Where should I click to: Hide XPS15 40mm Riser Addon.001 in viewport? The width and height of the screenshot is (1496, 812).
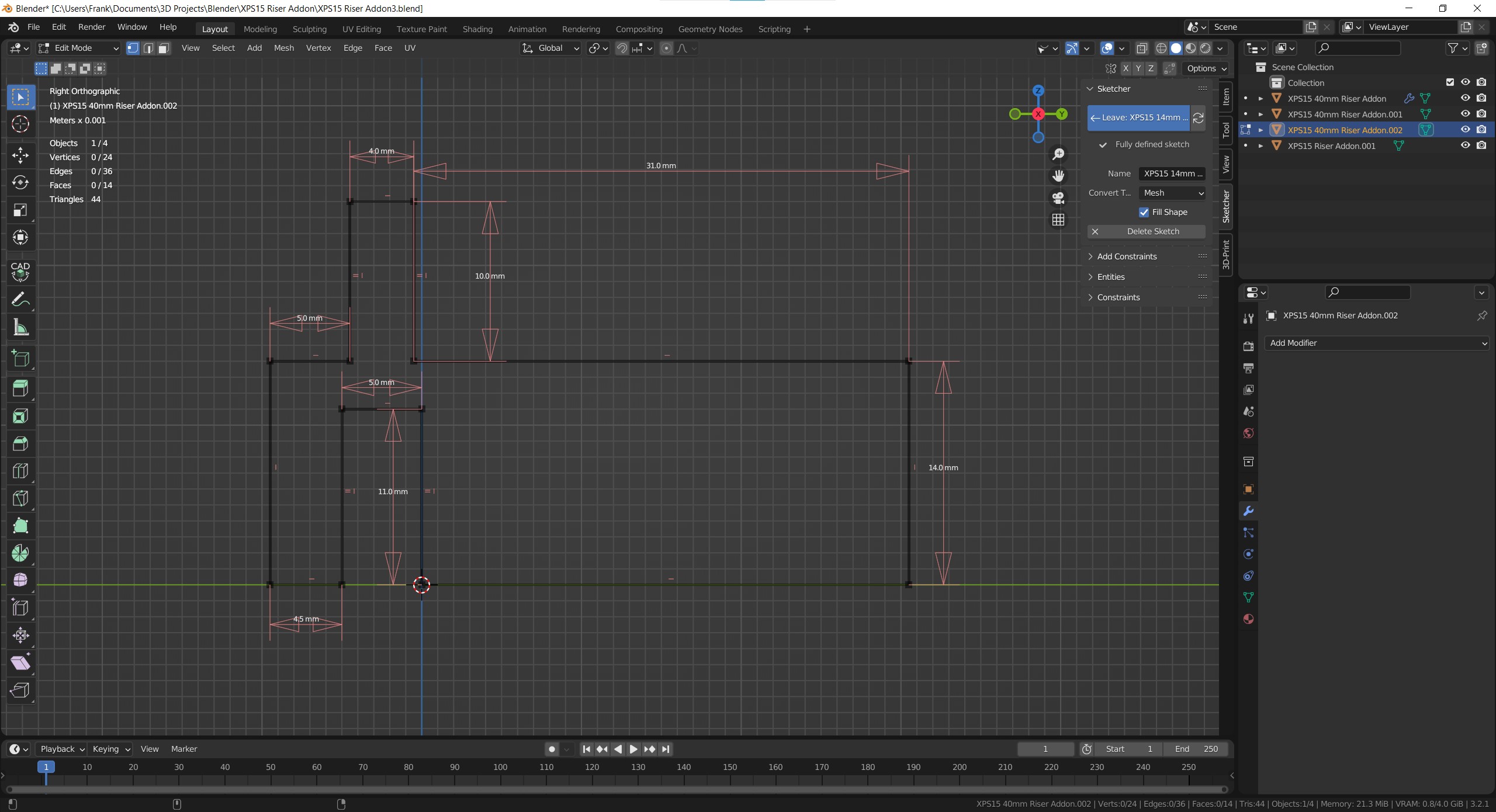pos(1465,114)
